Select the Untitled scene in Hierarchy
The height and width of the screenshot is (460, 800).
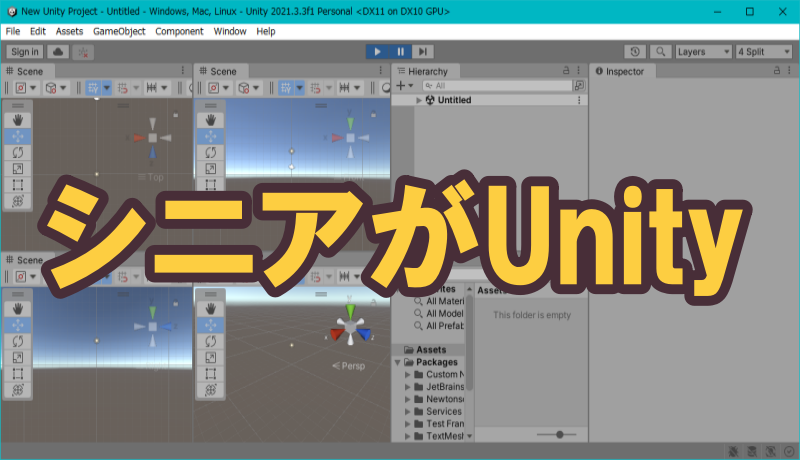coord(454,100)
